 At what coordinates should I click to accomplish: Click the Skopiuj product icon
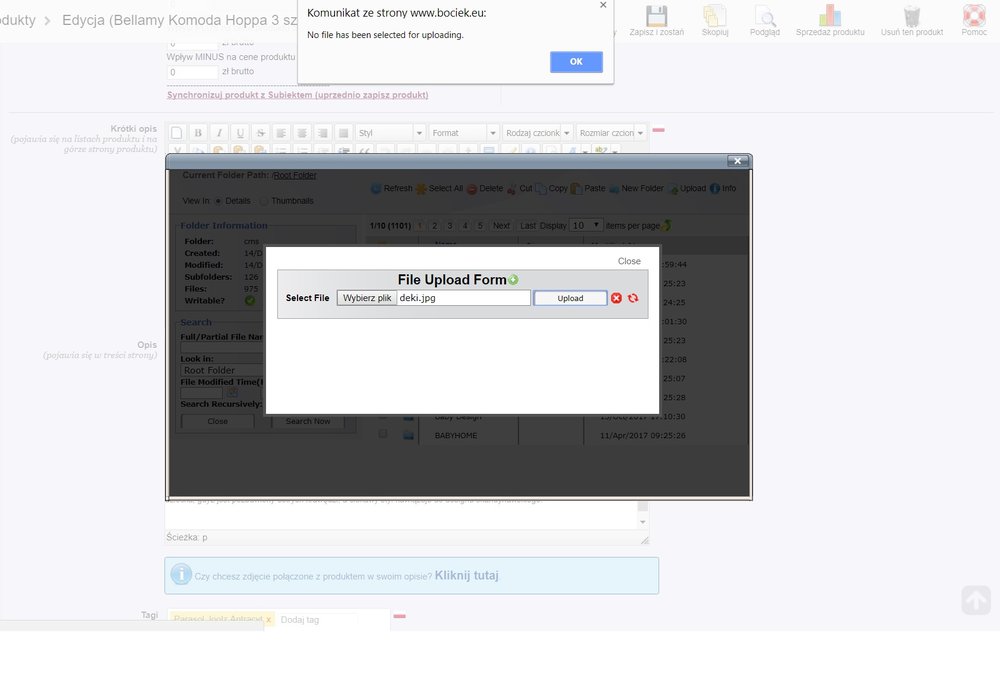click(714, 15)
